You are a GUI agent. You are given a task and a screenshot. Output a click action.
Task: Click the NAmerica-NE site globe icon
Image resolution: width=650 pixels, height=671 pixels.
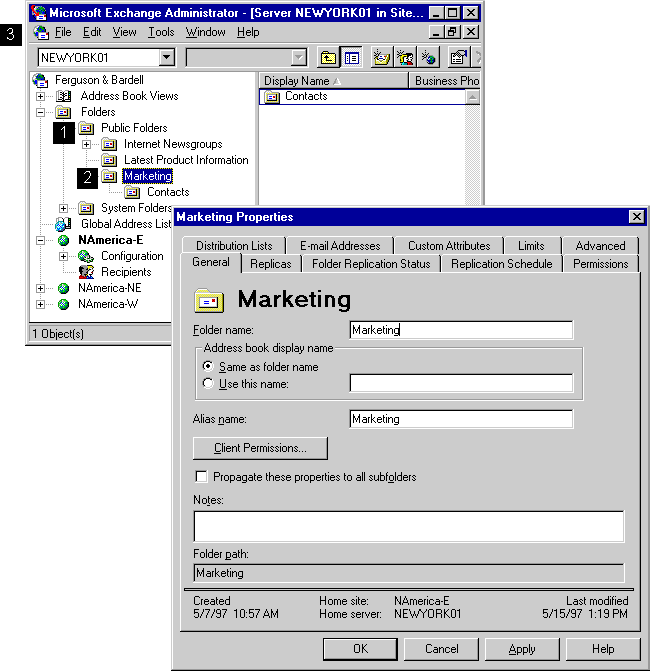(63, 288)
